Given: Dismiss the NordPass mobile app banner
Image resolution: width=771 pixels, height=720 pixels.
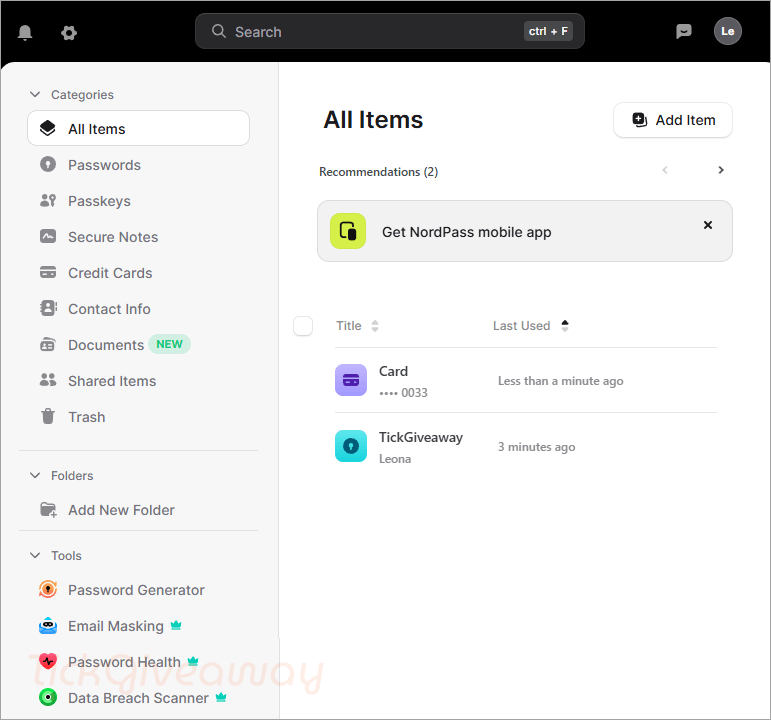Looking at the screenshot, I should coord(708,225).
